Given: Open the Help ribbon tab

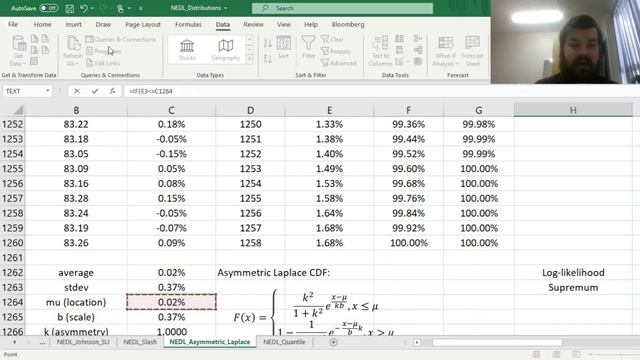Looking at the screenshot, I should click(311, 24).
